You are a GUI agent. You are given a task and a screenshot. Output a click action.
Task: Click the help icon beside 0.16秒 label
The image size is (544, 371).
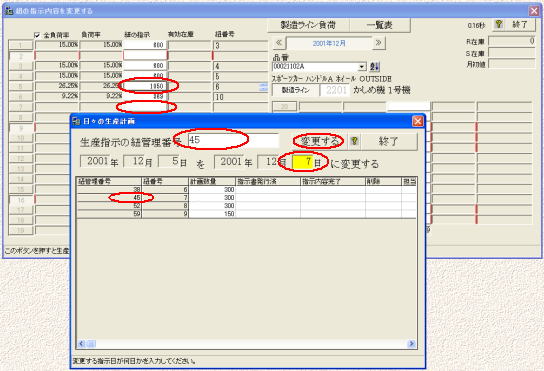[499, 24]
